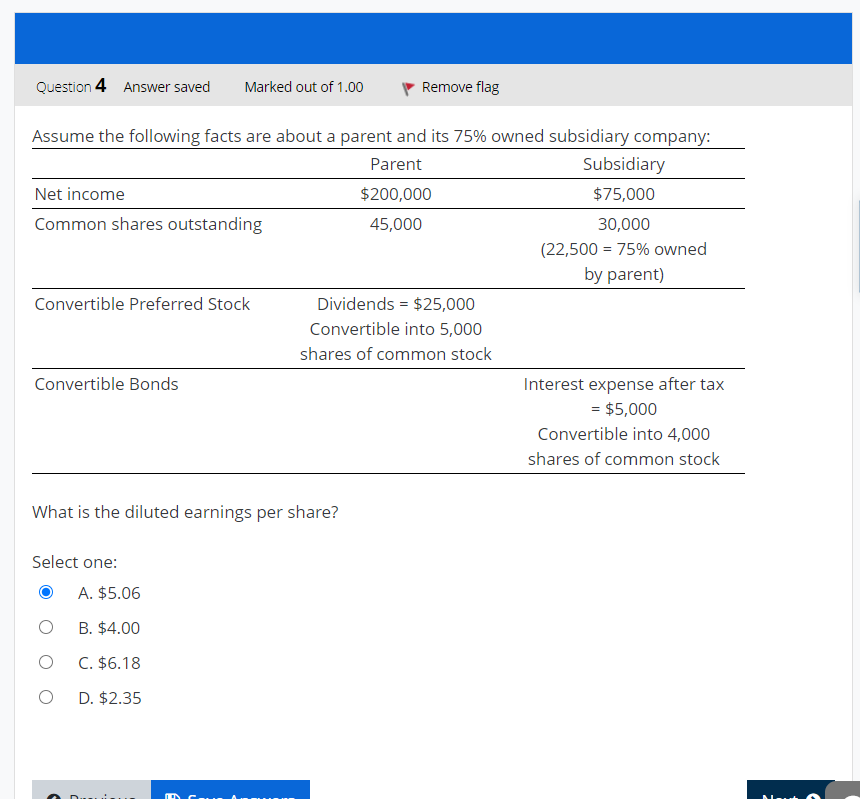Click the red flag icon near Remove flag
This screenshot has height=799, width=860.
[407, 87]
